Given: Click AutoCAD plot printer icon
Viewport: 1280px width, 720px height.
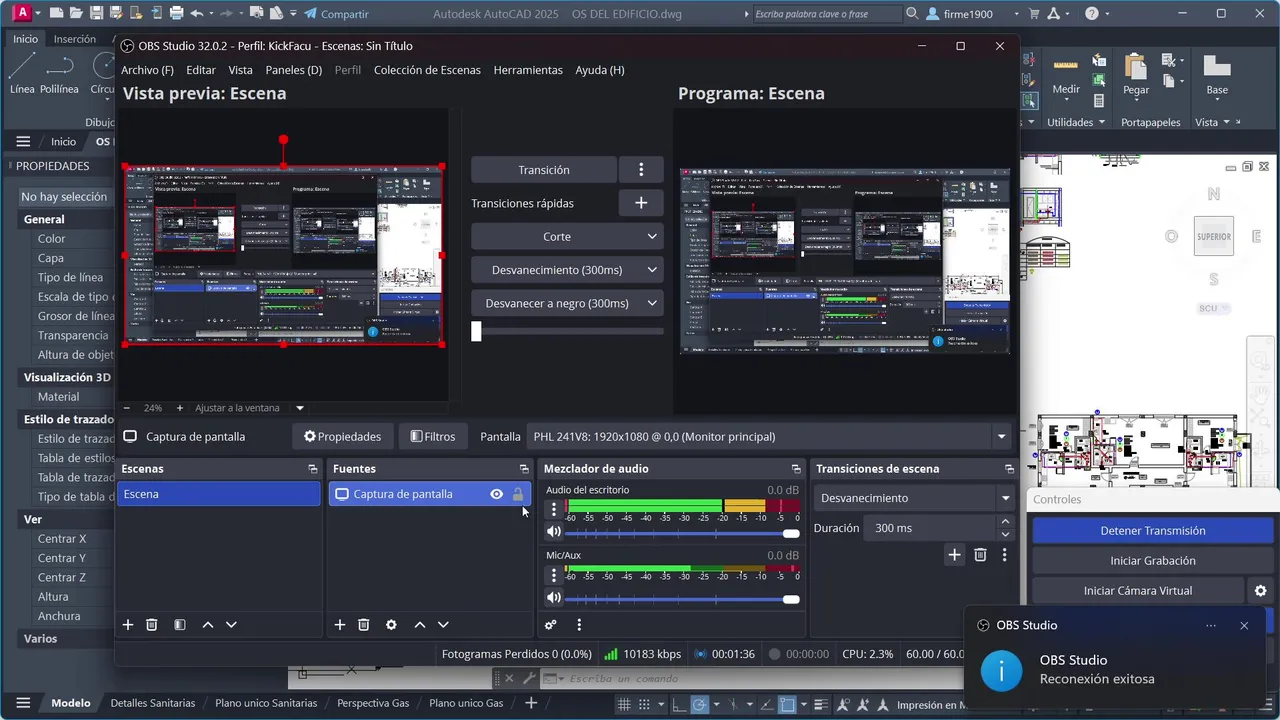Looking at the screenshot, I should click(177, 14).
